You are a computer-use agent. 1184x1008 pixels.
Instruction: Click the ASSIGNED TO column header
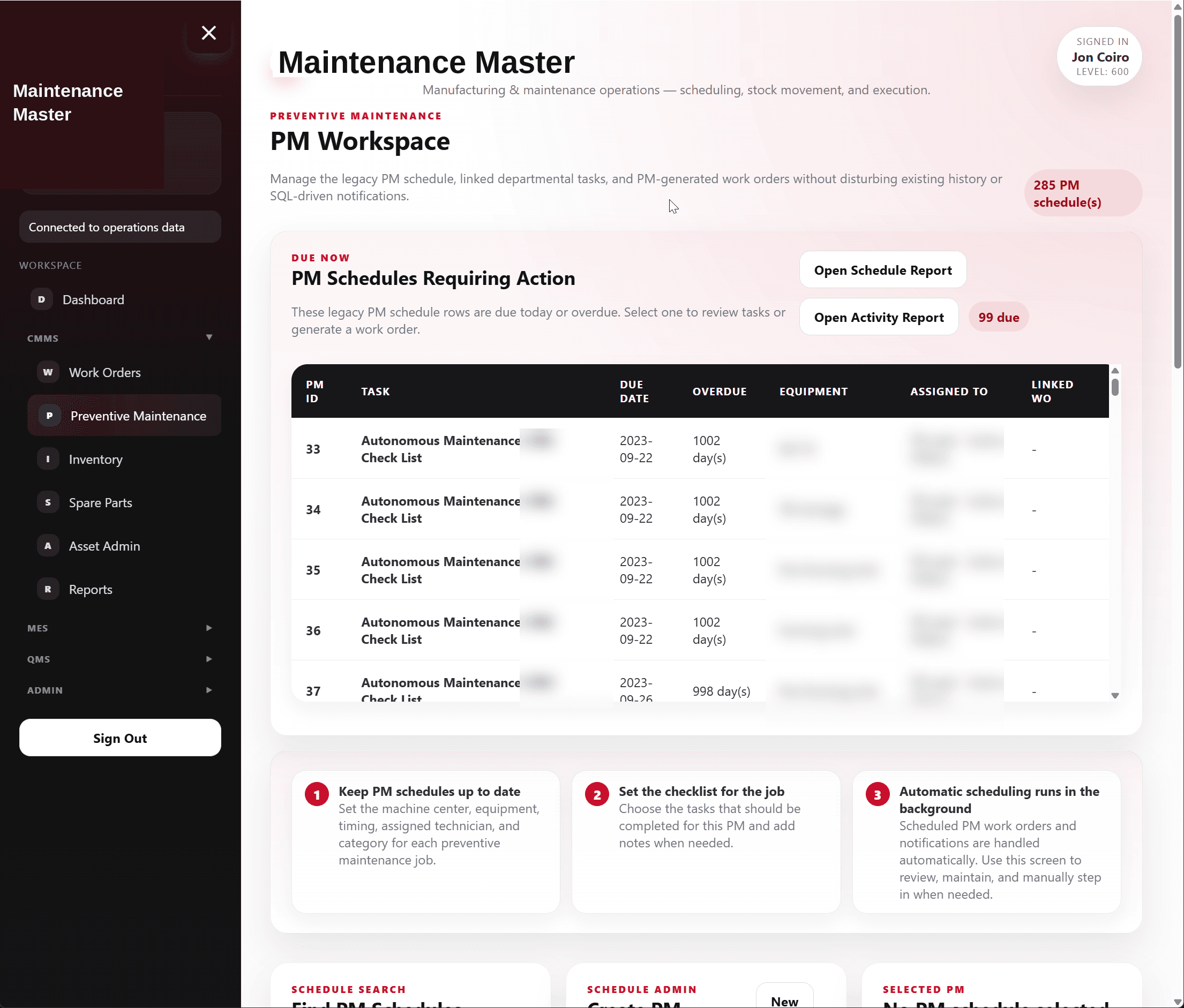pyautogui.click(x=949, y=392)
